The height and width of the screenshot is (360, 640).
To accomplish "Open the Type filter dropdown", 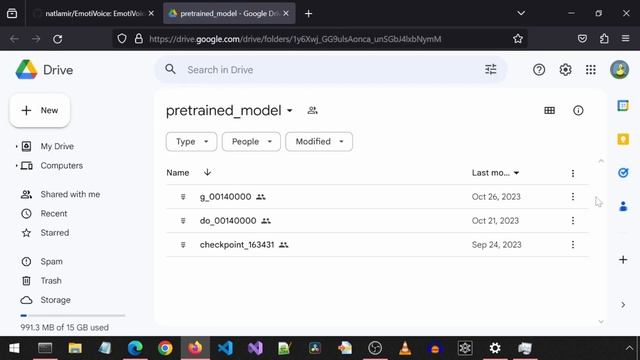I will (x=191, y=142).
